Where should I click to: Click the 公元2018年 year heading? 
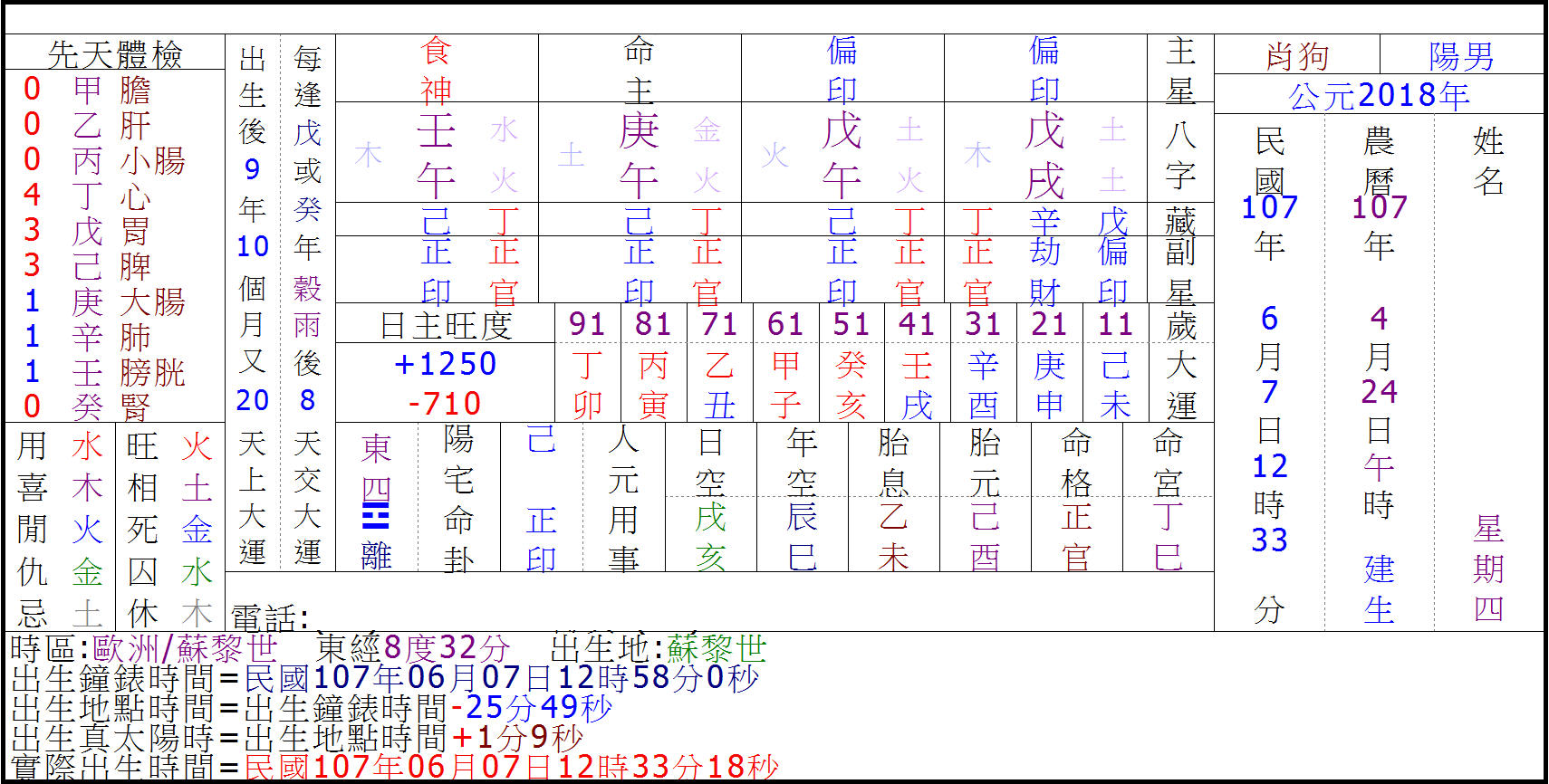1379,95
